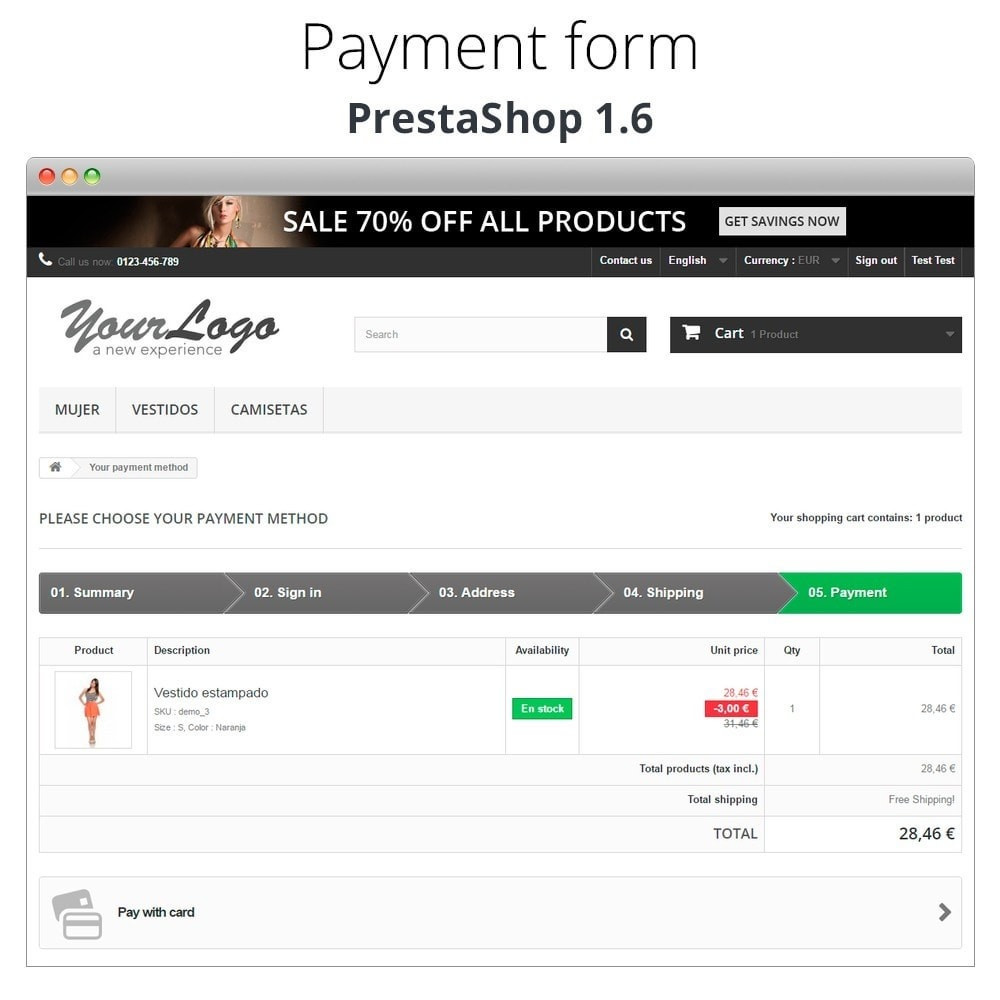The height and width of the screenshot is (1000, 1000).
Task: Expand the Cart dropdown arrow
Action: [950, 334]
